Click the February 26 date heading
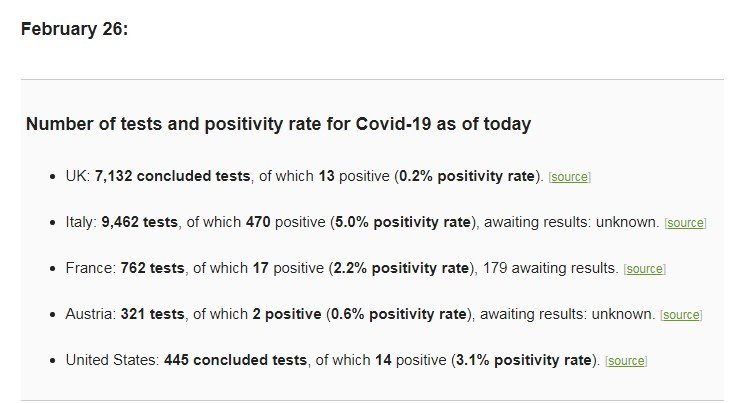 click(75, 28)
